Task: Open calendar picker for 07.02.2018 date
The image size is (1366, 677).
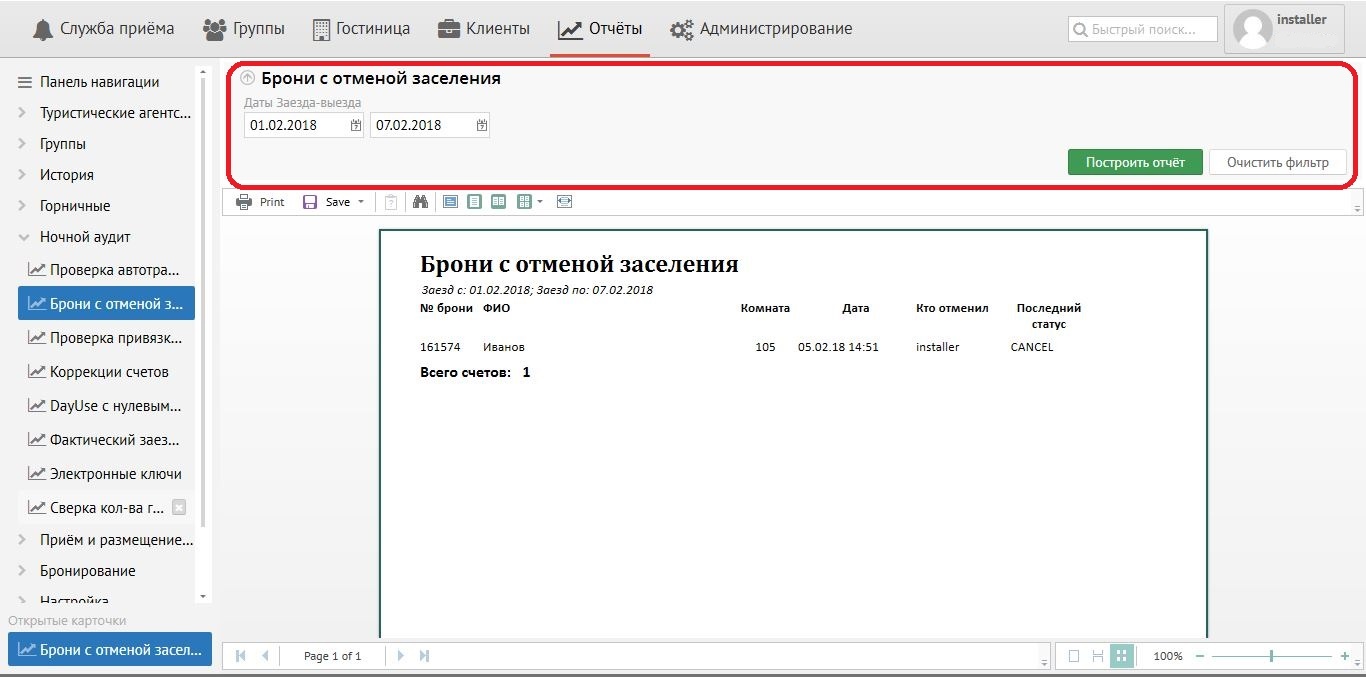Action: (482, 126)
